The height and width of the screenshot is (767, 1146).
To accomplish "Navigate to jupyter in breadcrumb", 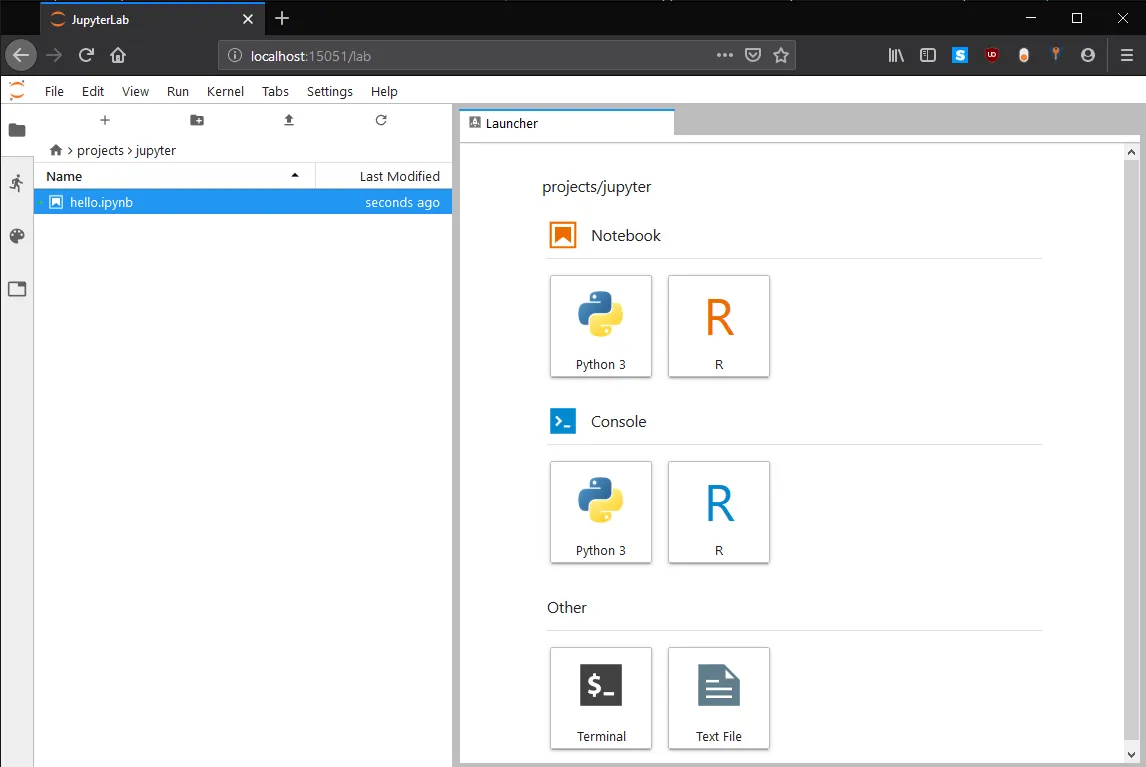I will (156, 150).
